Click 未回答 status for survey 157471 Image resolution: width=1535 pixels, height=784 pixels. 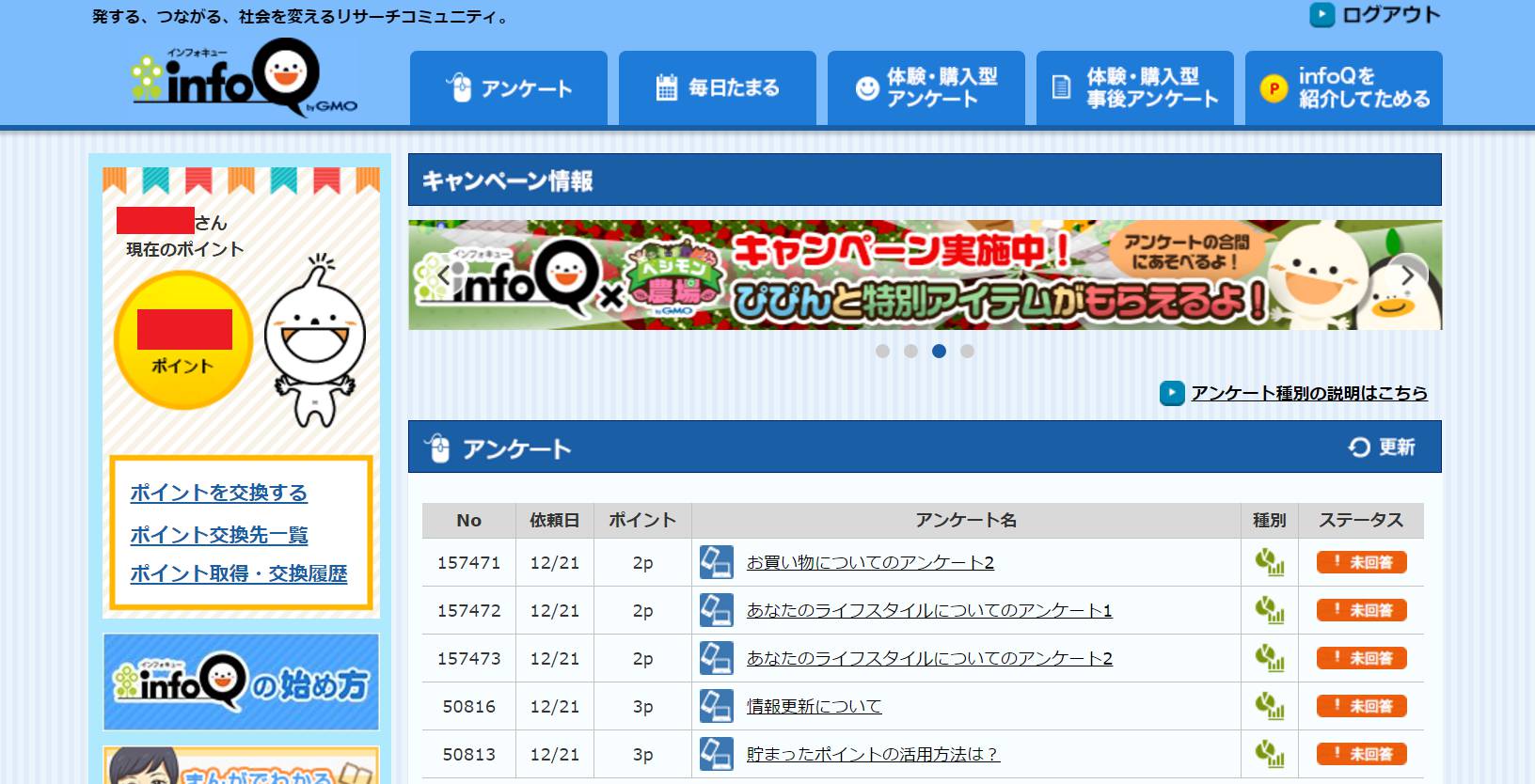(1362, 562)
